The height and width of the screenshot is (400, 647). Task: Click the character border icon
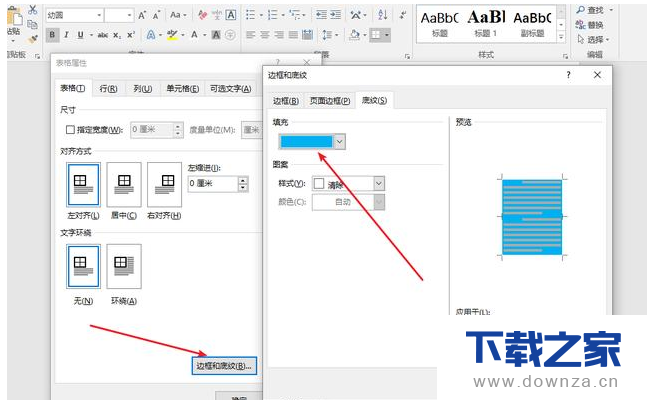231,15
